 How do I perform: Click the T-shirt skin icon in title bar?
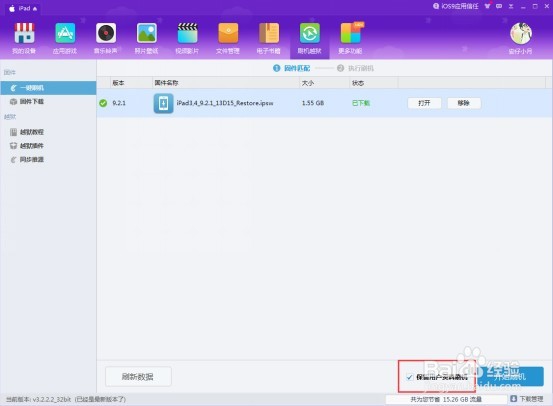pyautogui.click(x=488, y=6)
